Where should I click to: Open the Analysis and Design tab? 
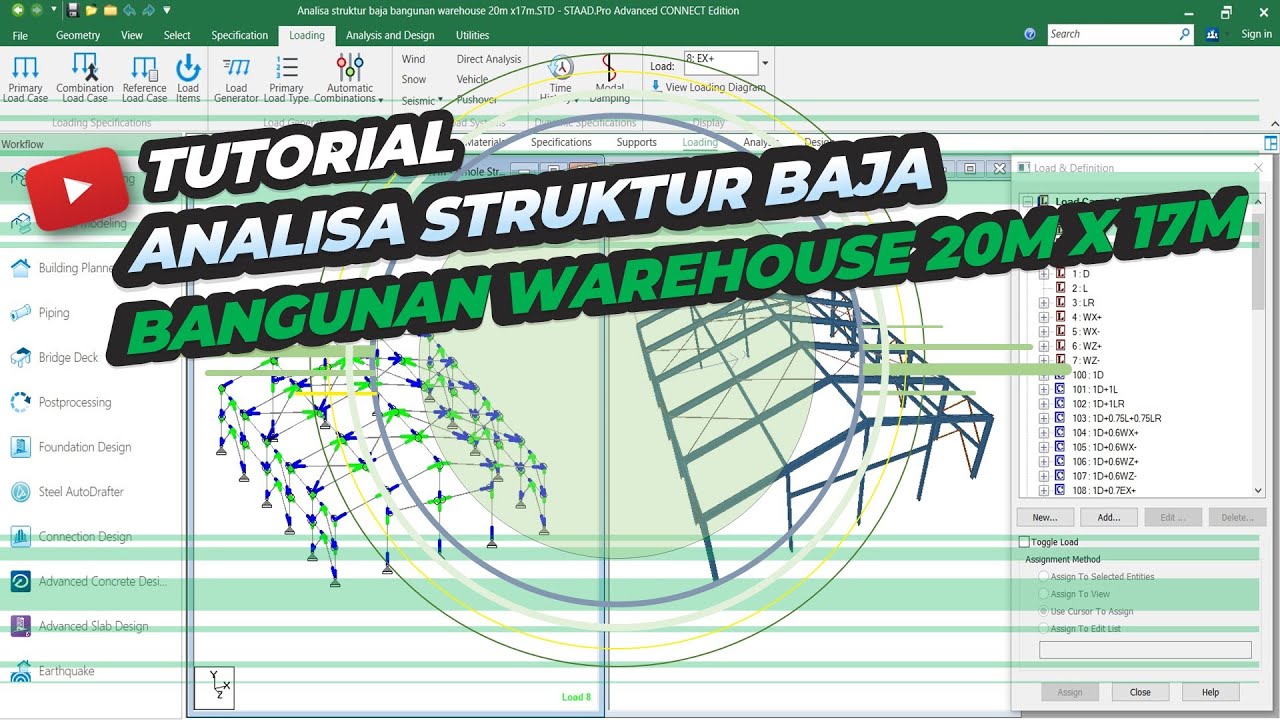(x=390, y=35)
